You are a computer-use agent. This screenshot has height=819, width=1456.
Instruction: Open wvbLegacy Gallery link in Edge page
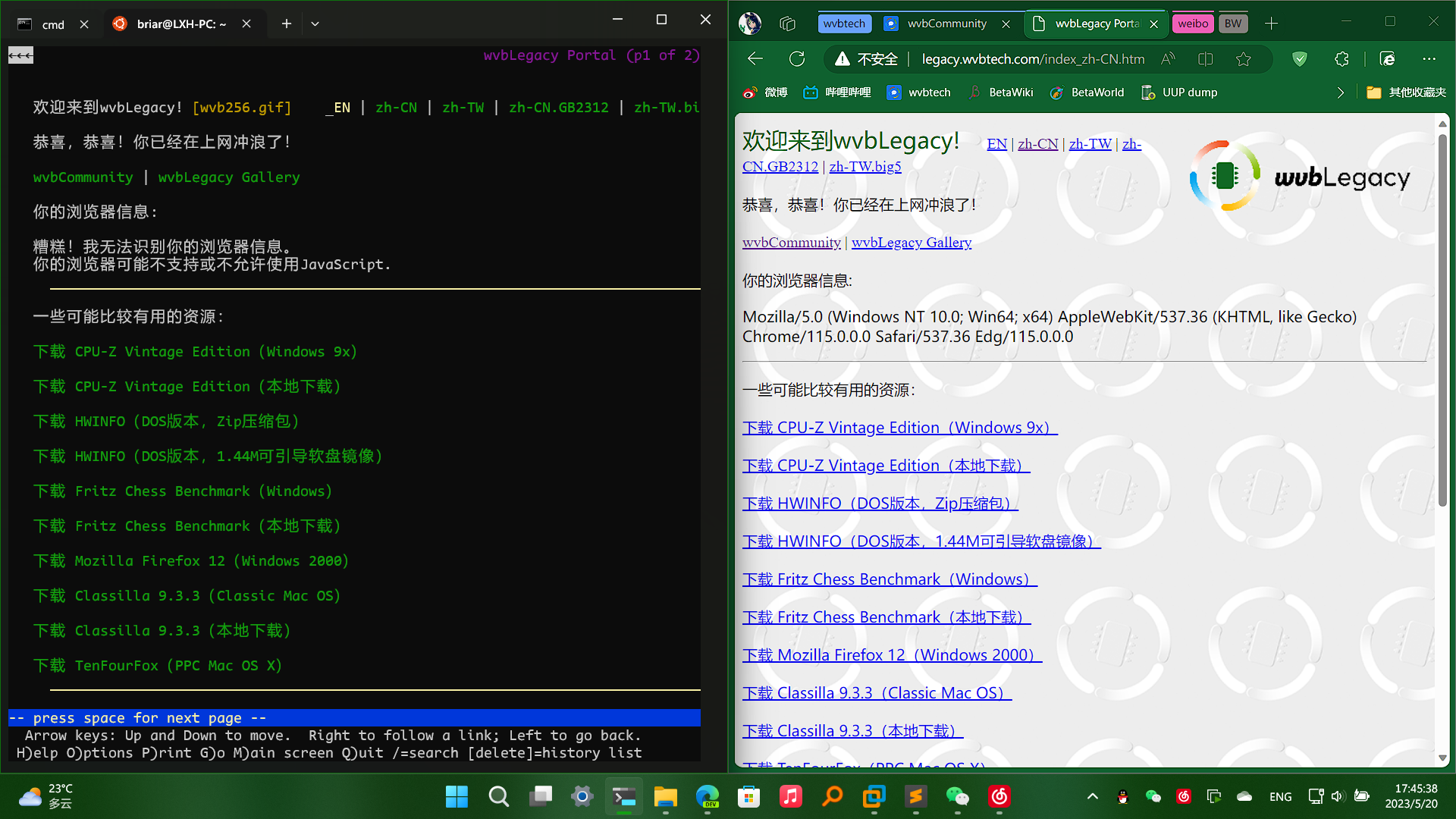point(912,243)
